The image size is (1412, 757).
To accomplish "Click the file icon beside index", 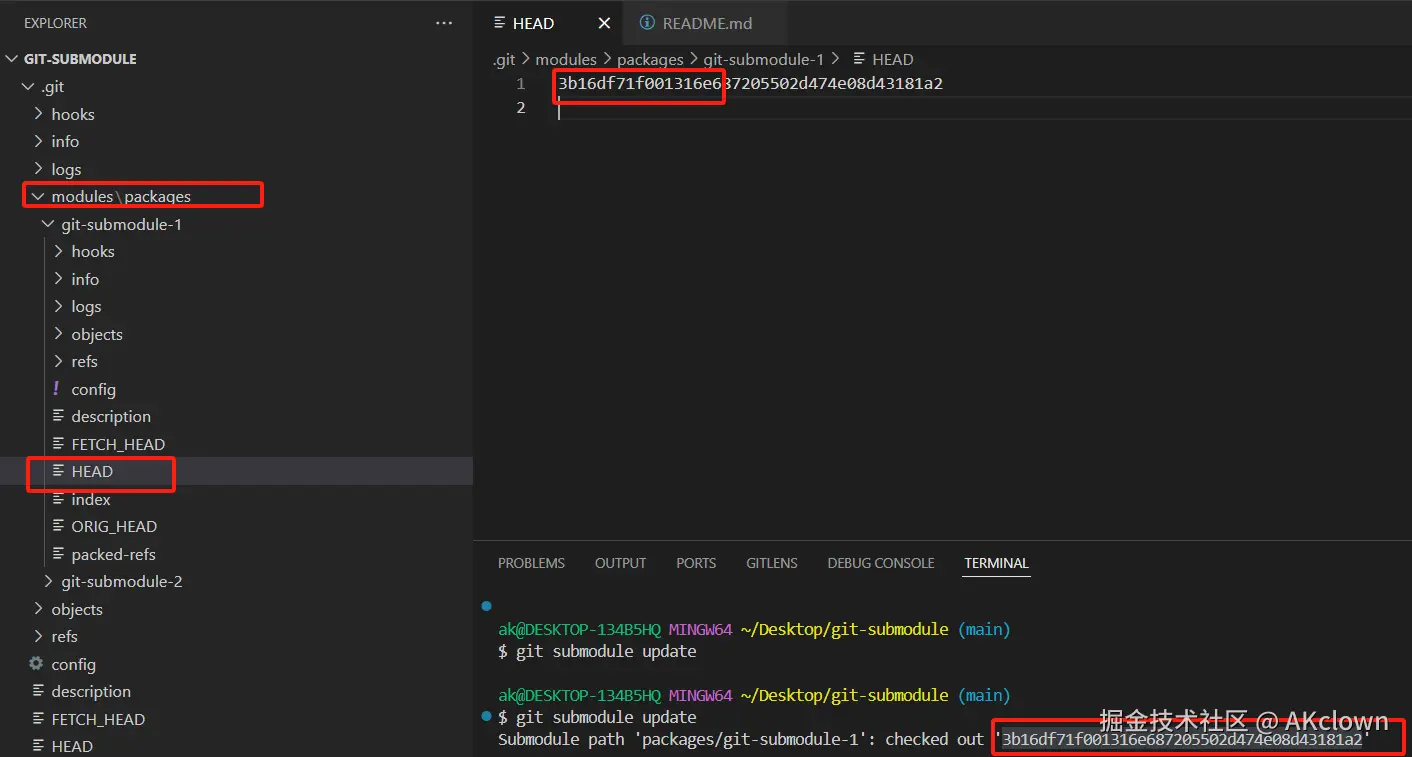I will coord(58,499).
